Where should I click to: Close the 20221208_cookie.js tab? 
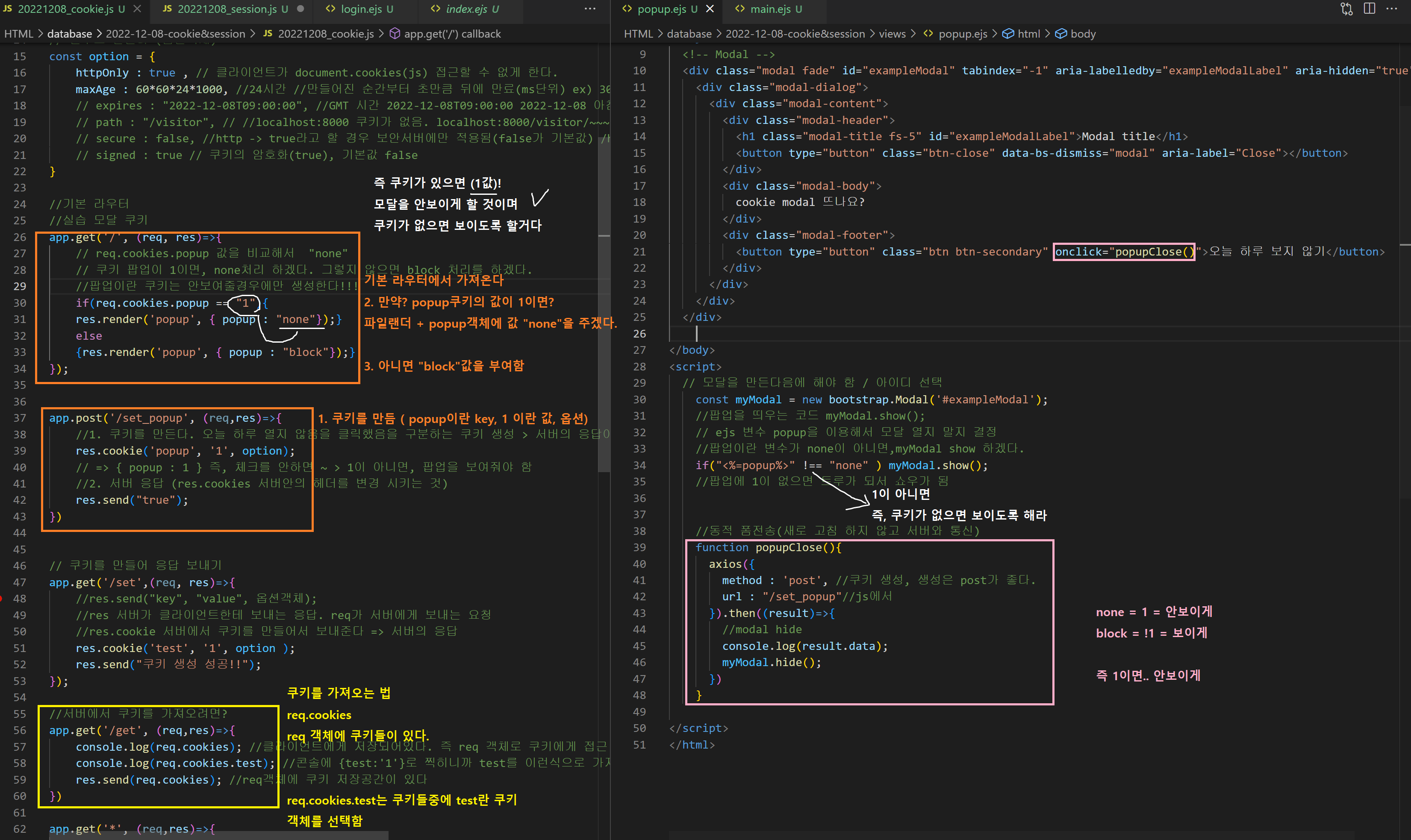pyautogui.click(x=137, y=9)
